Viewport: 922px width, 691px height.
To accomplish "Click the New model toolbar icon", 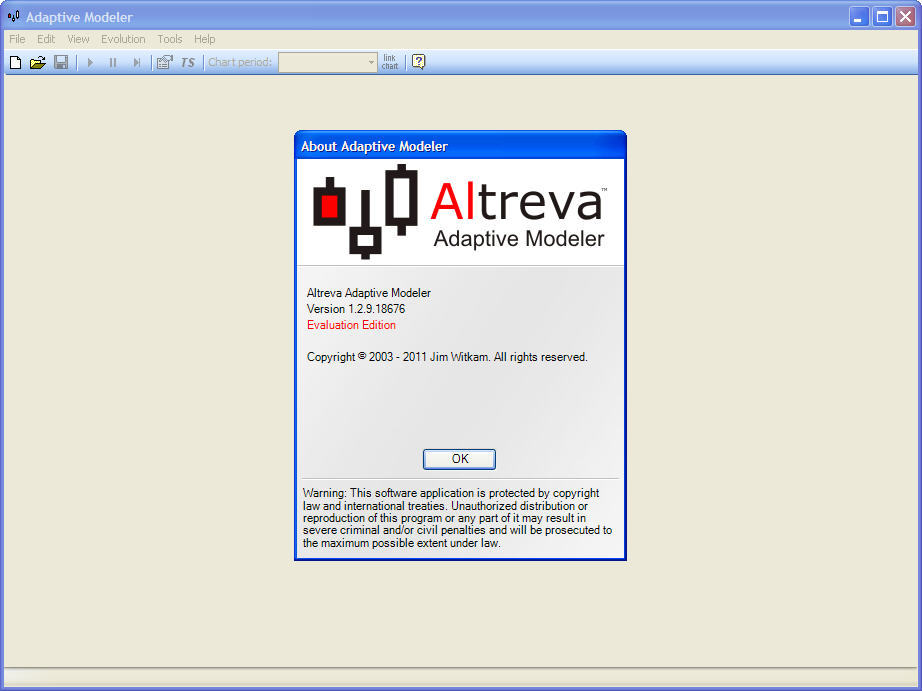I will pos(15,62).
